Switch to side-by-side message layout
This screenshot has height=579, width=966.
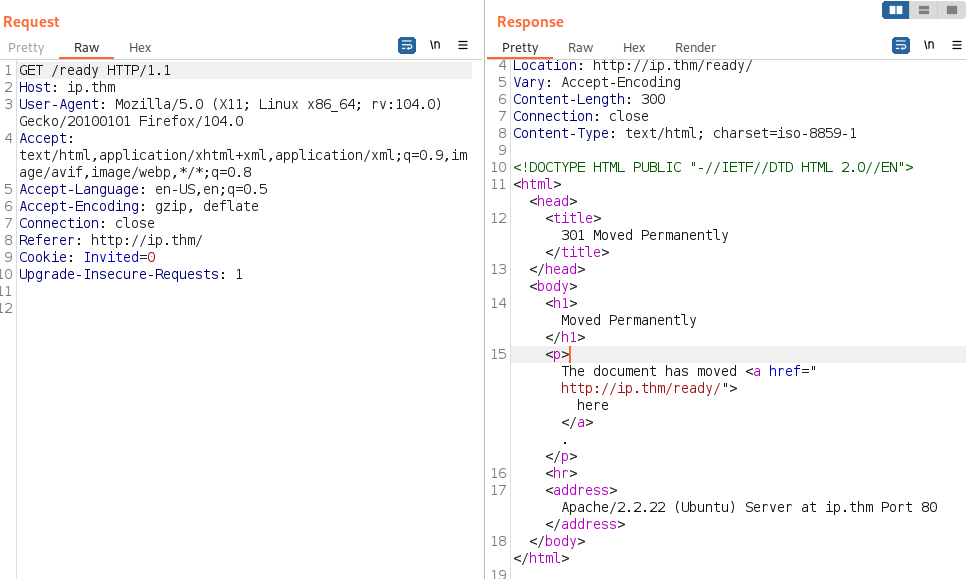(895, 10)
